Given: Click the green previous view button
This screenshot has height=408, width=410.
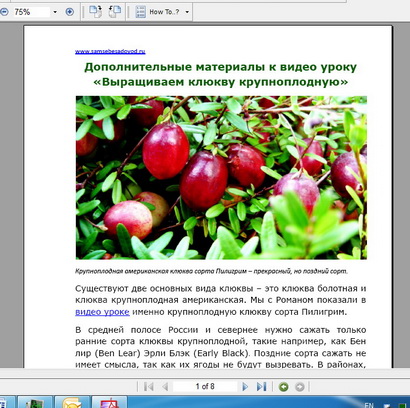Looking at the screenshot, I should pos(284,387).
